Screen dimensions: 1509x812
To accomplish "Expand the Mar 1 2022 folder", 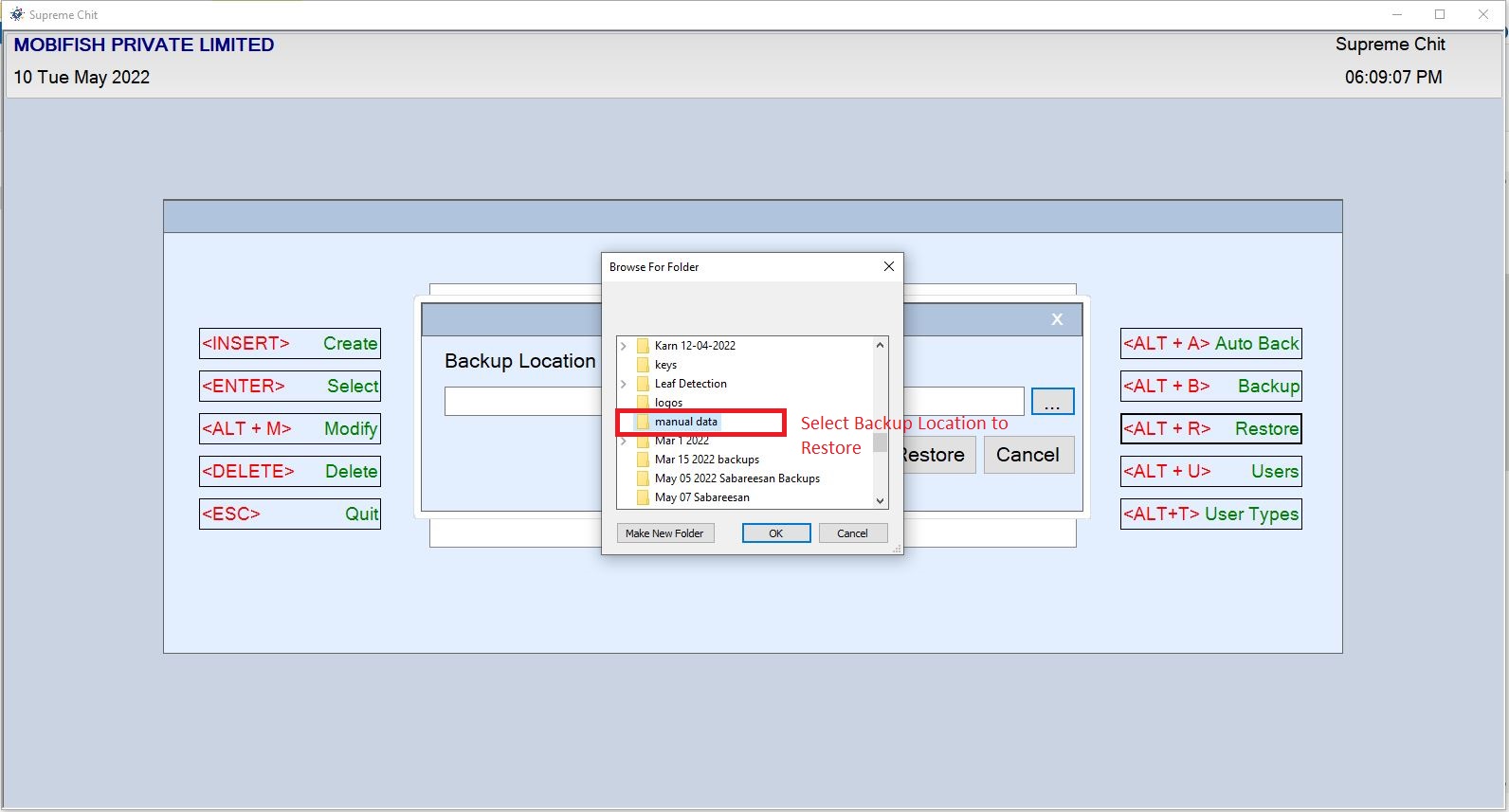I will tap(624, 441).
